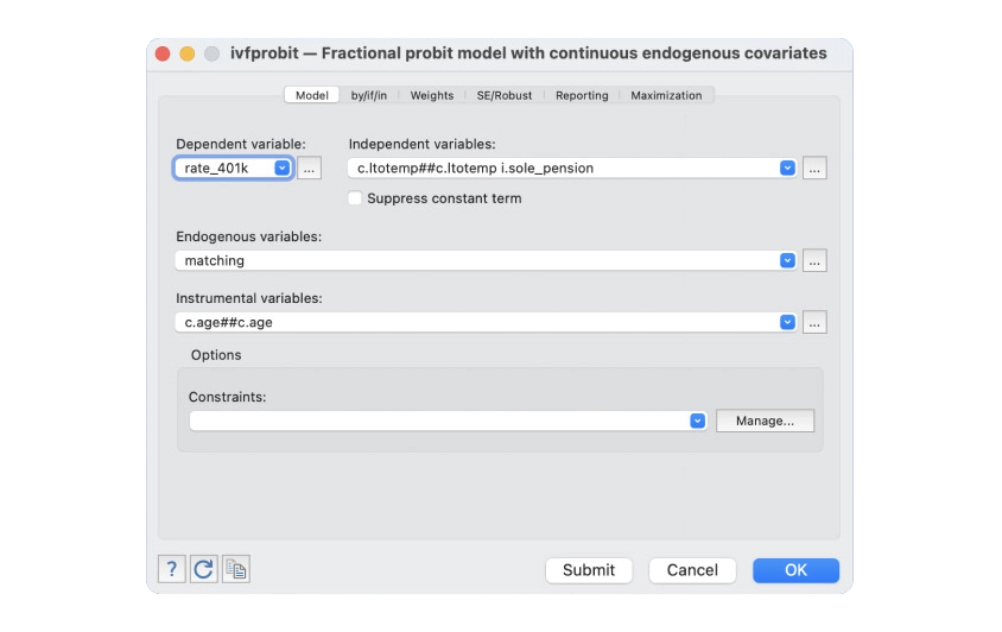Expand the rate_401k dependent variable dropdown
This screenshot has height=632, width=1002.
pyautogui.click(x=282, y=168)
